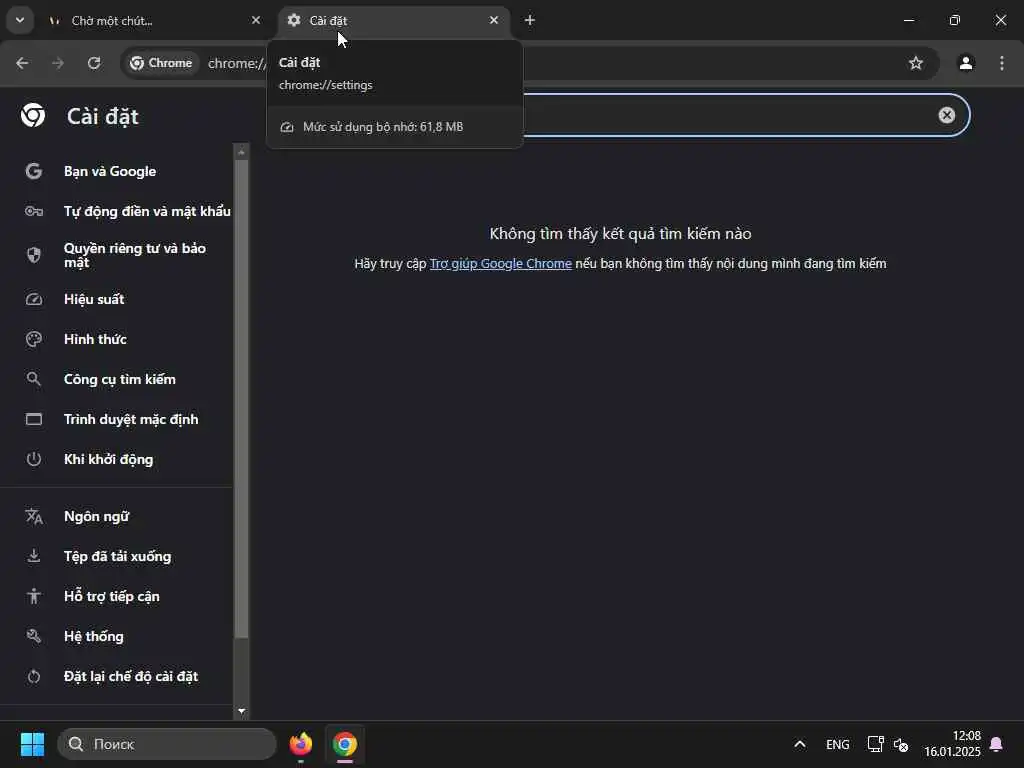Open 'Hỗ trợ tiếp cận' settings
The width and height of the screenshot is (1024, 768).
coord(116,596)
